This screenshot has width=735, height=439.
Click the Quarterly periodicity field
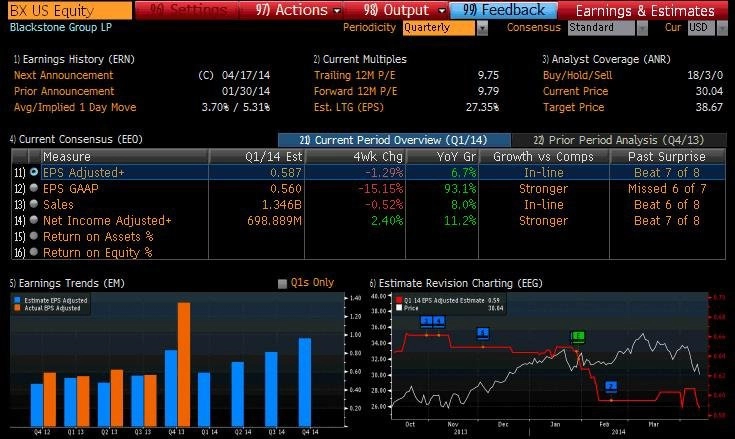439,28
